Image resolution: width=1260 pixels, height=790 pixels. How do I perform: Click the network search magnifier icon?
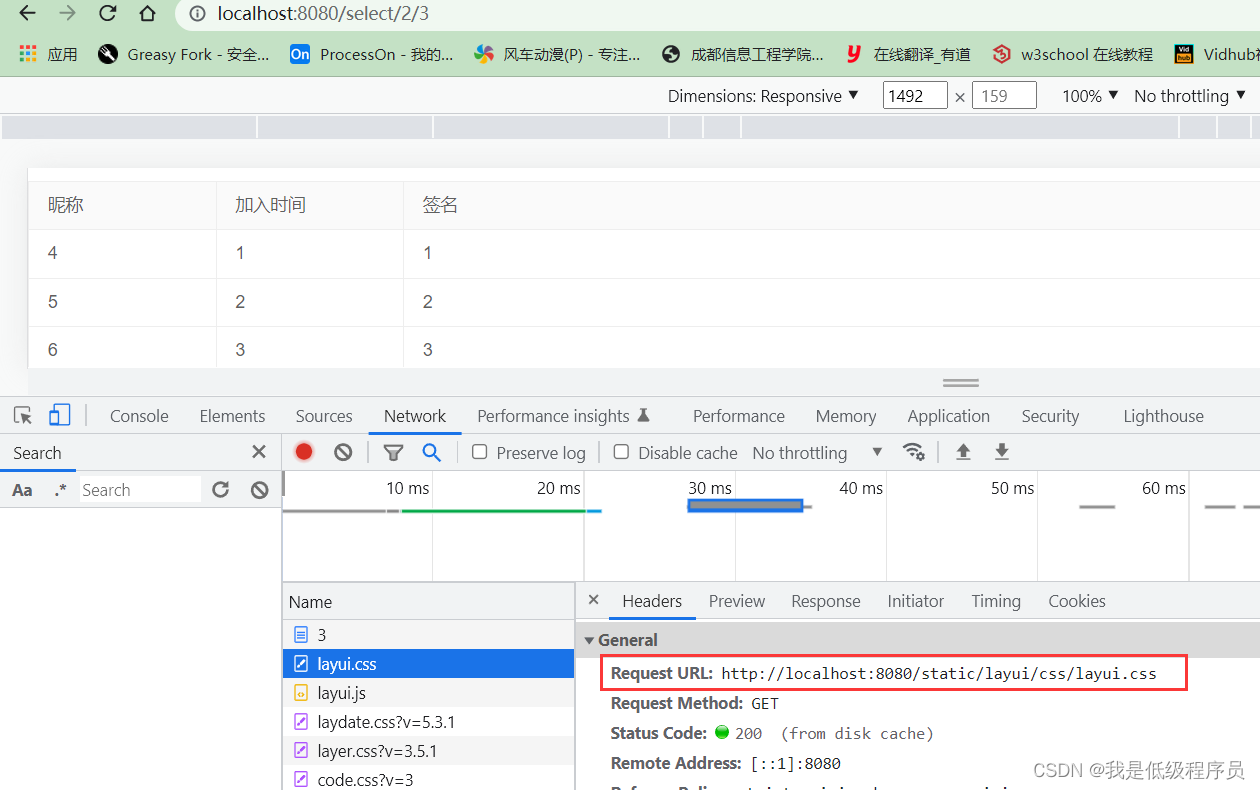[x=431, y=452]
